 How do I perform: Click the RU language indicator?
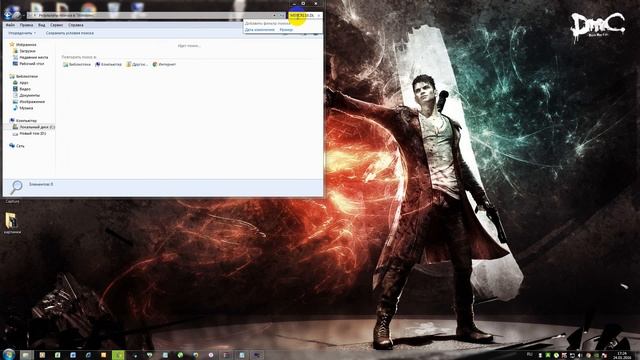pos(530,354)
